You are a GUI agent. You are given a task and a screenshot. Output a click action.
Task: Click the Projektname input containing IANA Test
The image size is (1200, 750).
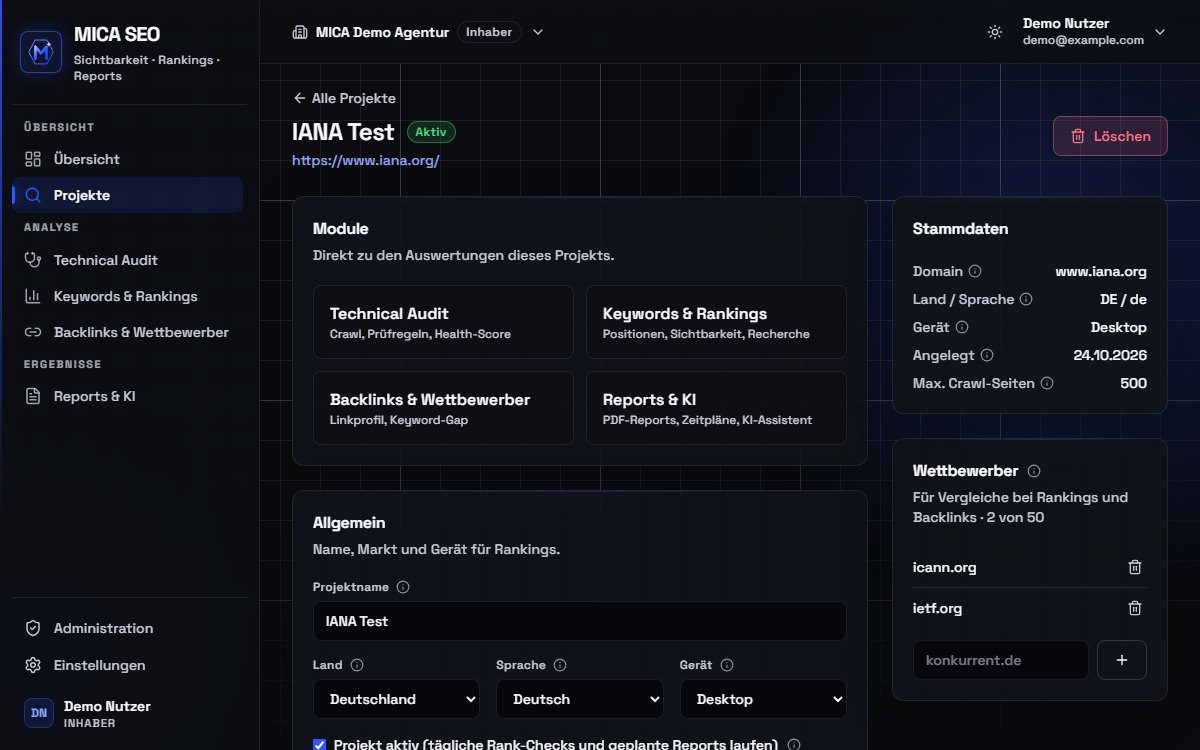tap(580, 621)
